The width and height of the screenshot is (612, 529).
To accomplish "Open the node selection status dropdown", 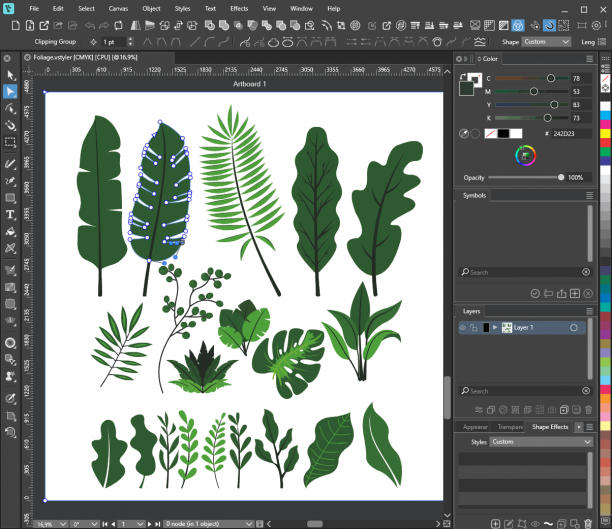I will pos(209,524).
